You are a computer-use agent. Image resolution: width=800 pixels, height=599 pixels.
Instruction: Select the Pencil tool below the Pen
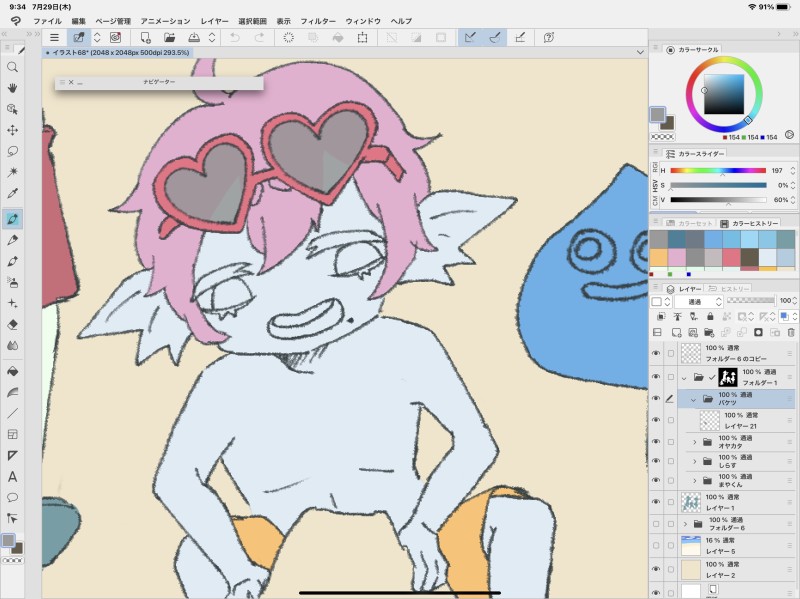click(x=12, y=240)
